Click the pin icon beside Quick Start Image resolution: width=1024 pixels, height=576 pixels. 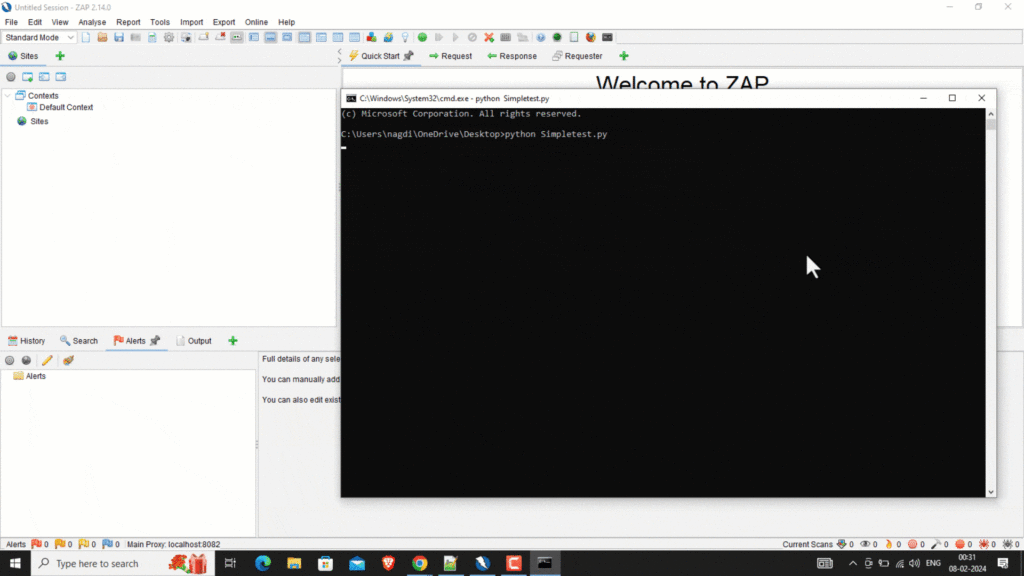408,56
